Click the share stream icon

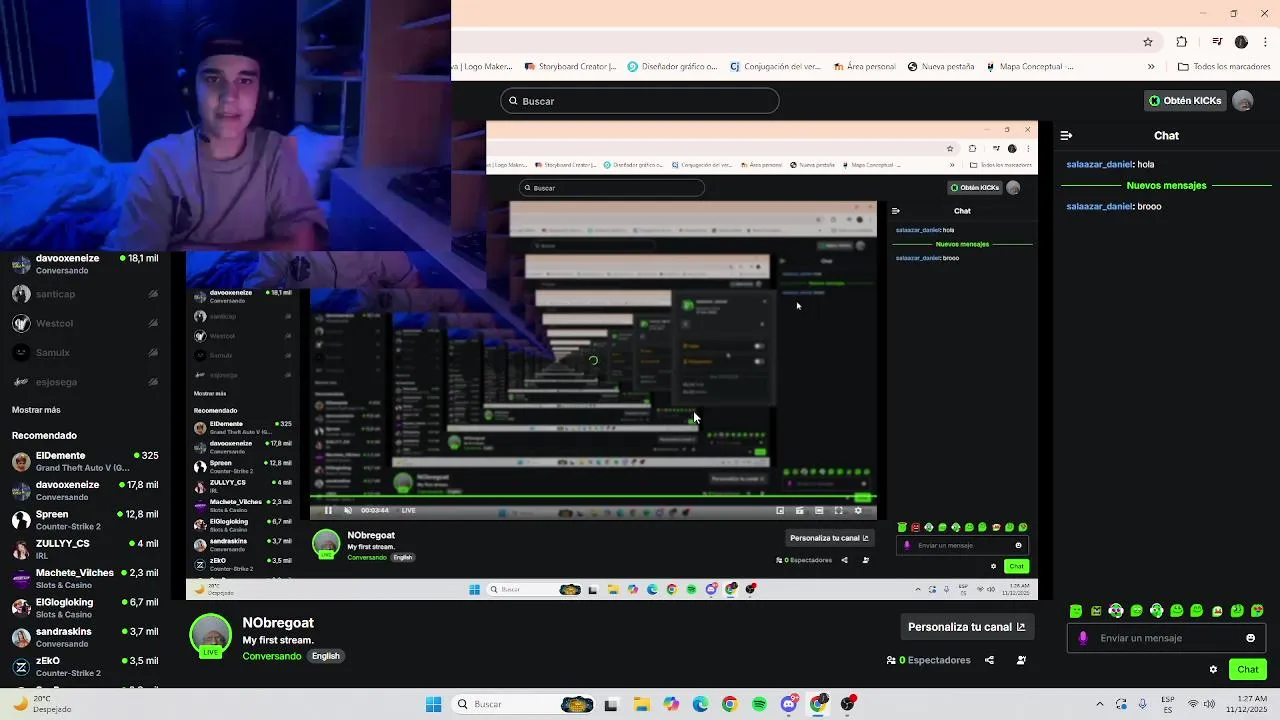pos(989,660)
